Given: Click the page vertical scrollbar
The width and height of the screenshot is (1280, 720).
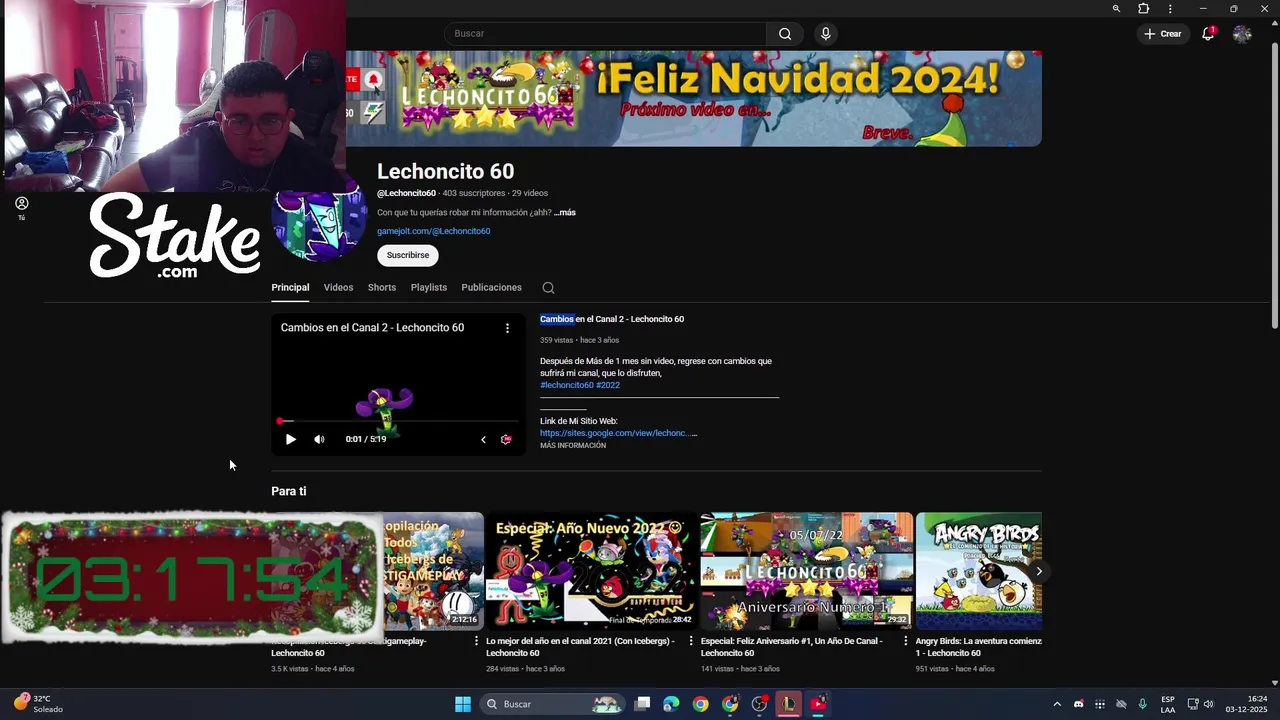Looking at the screenshot, I should click(1274, 185).
